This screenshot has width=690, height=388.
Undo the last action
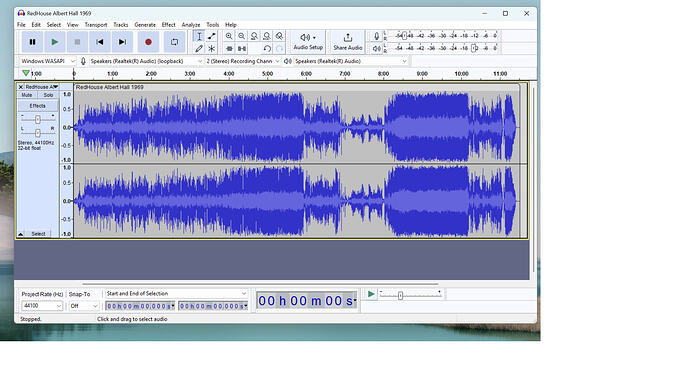point(267,48)
